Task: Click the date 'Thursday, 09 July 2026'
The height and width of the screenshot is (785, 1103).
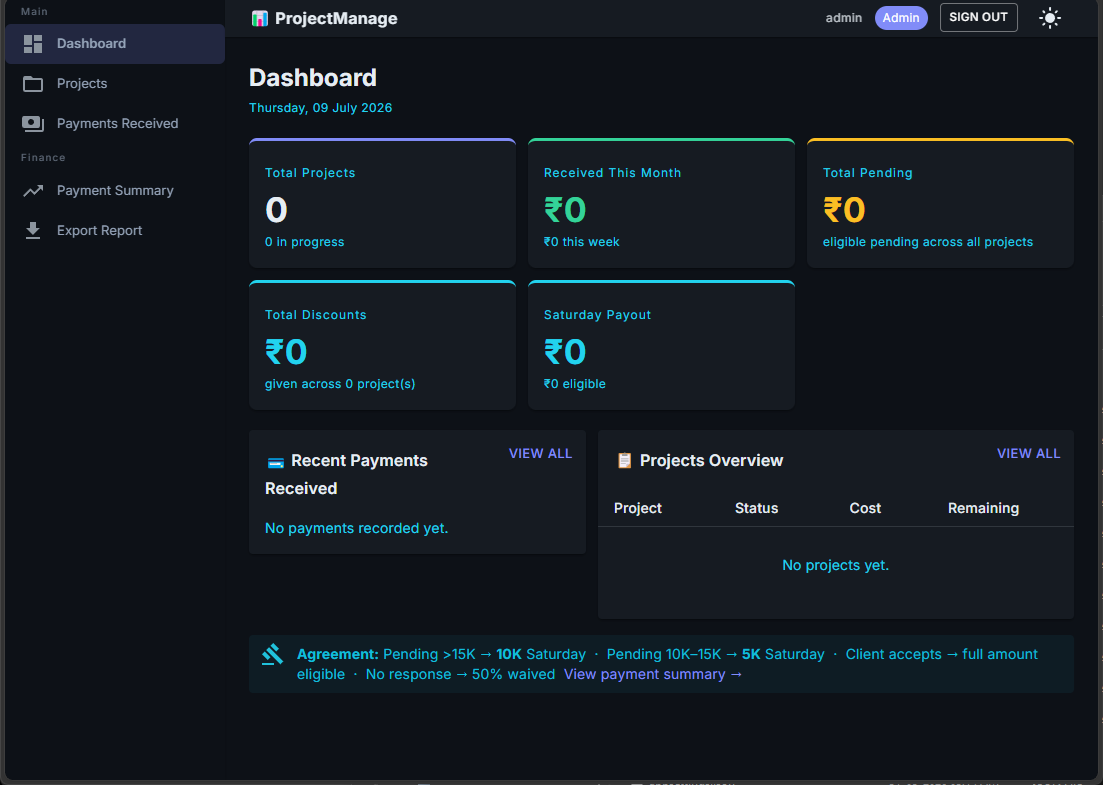Action: 321,108
